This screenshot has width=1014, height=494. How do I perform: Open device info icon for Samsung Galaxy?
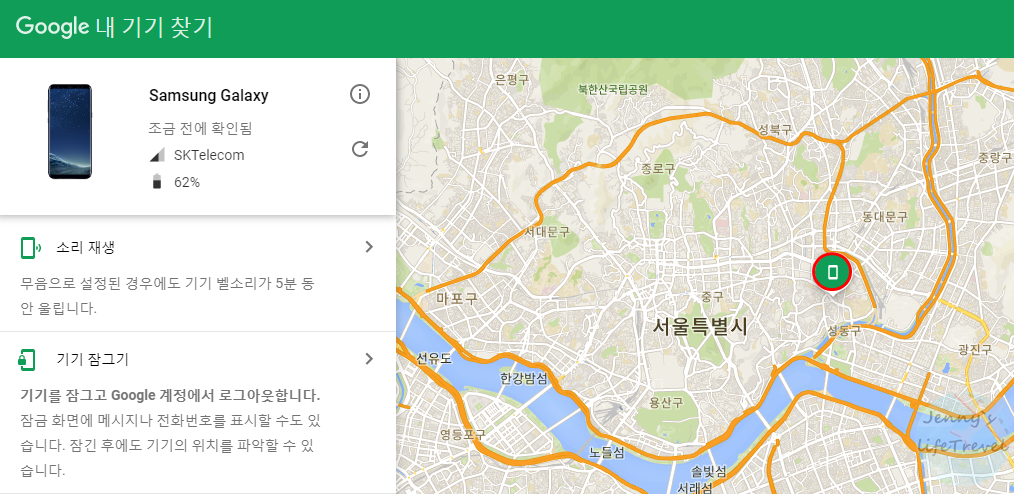pyautogui.click(x=360, y=94)
